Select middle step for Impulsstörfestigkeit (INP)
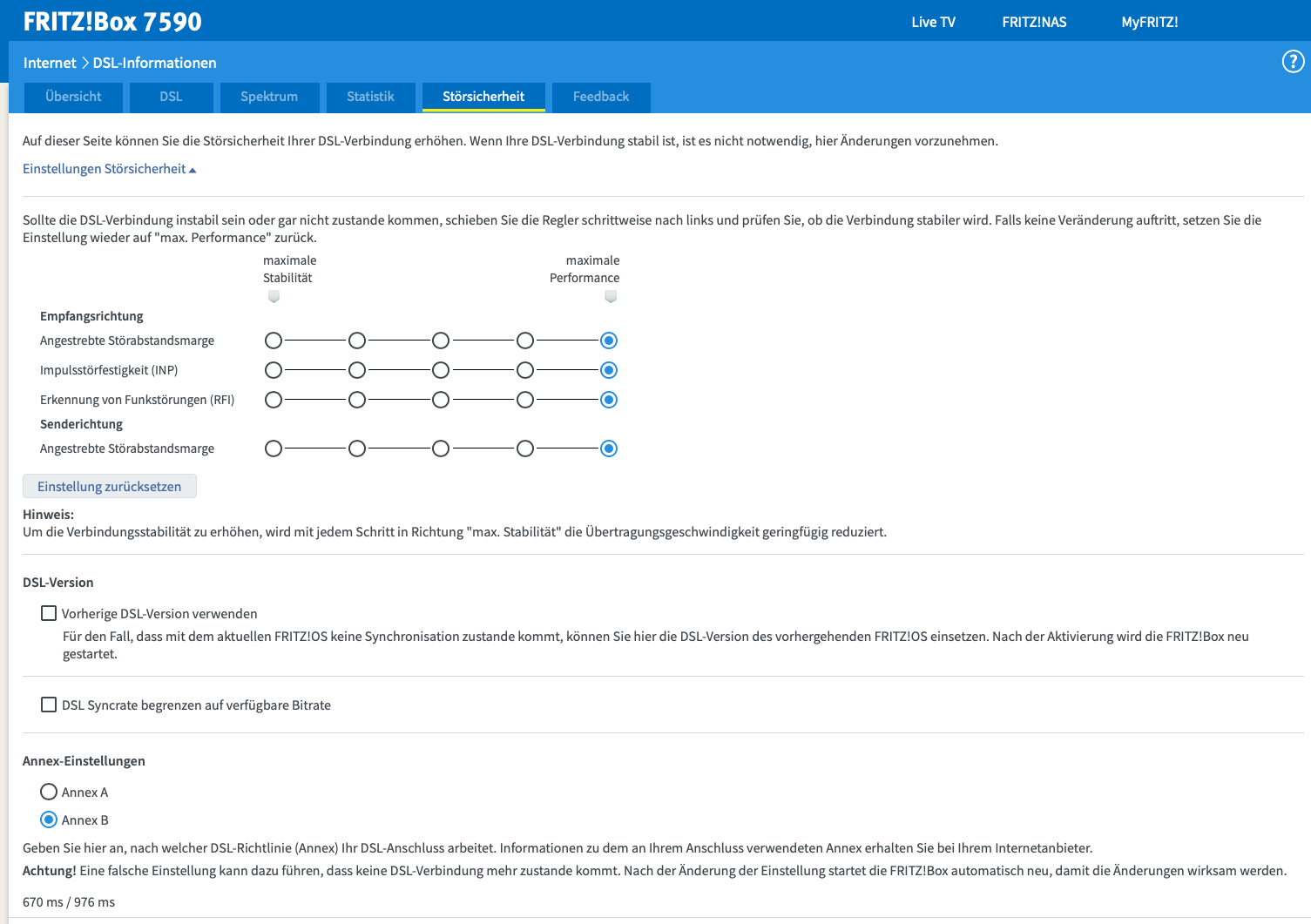 pyautogui.click(x=441, y=370)
